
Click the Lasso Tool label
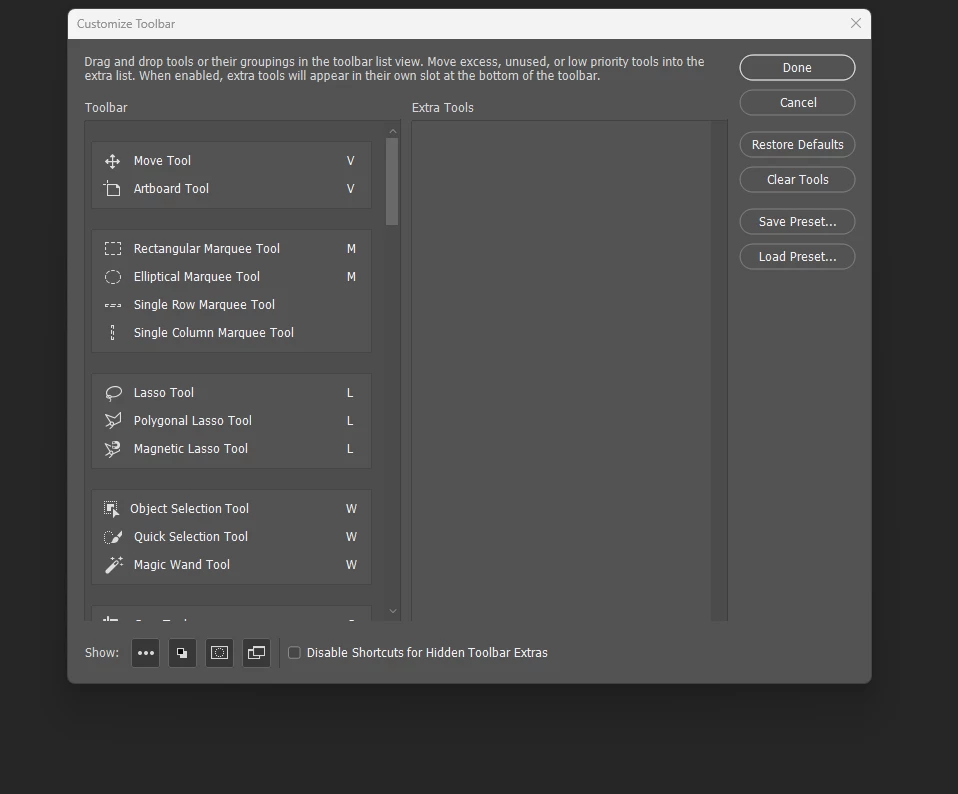[164, 393]
